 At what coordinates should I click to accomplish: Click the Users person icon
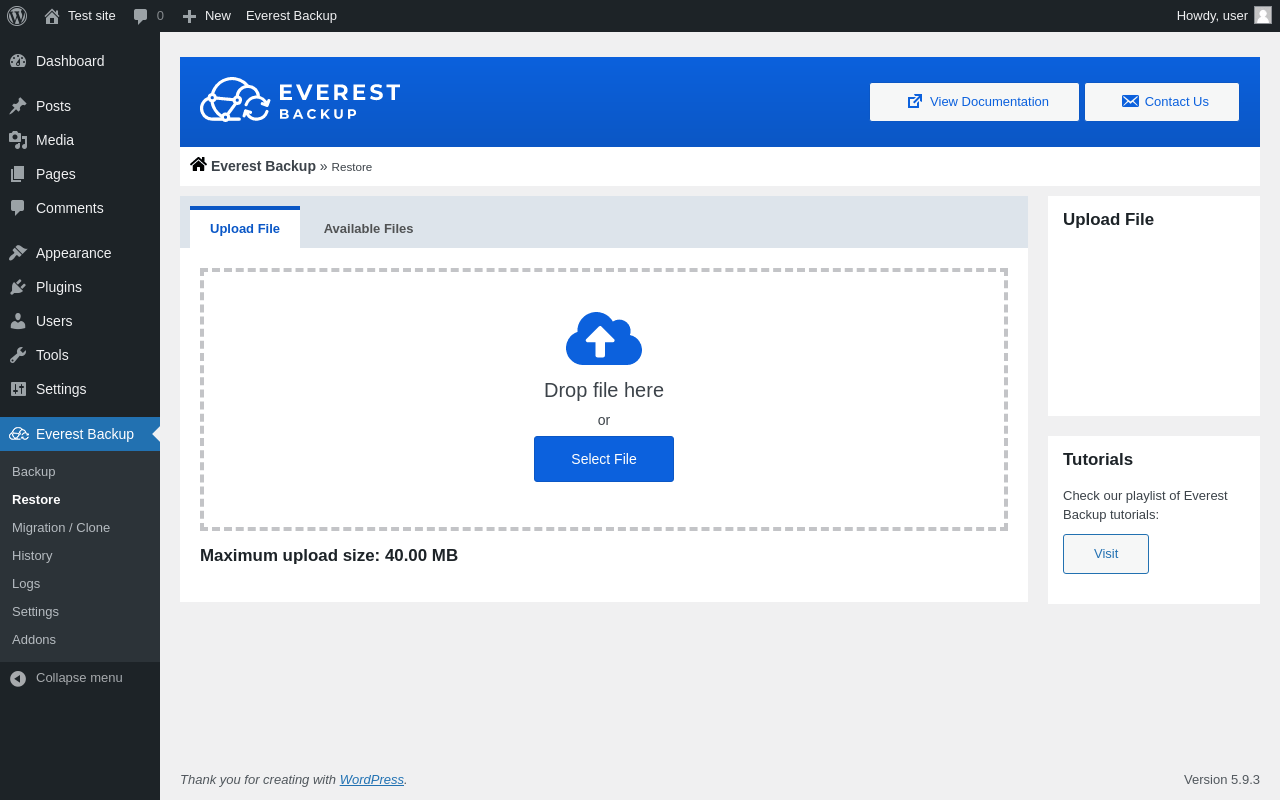click(18, 321)
